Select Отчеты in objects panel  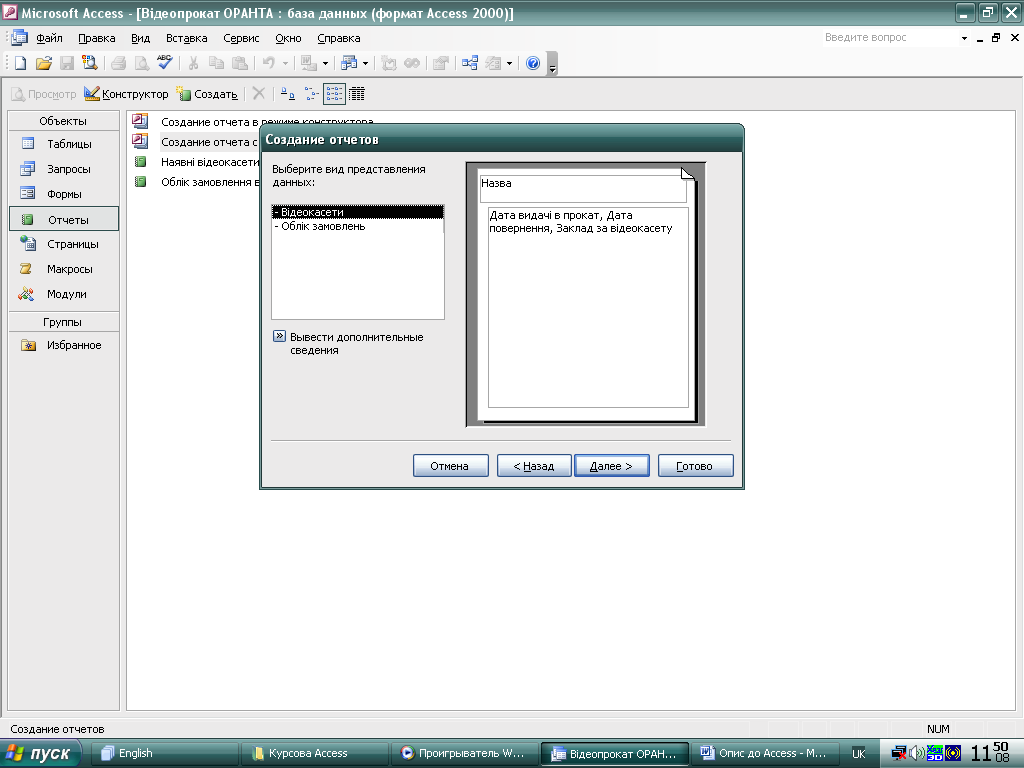click(x=63, y=219)
